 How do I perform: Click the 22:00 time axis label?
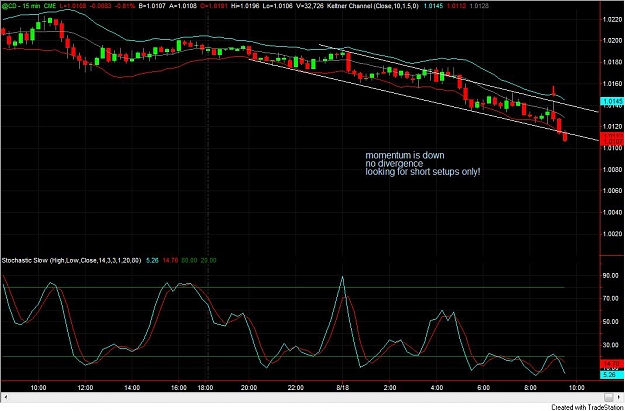296,387
